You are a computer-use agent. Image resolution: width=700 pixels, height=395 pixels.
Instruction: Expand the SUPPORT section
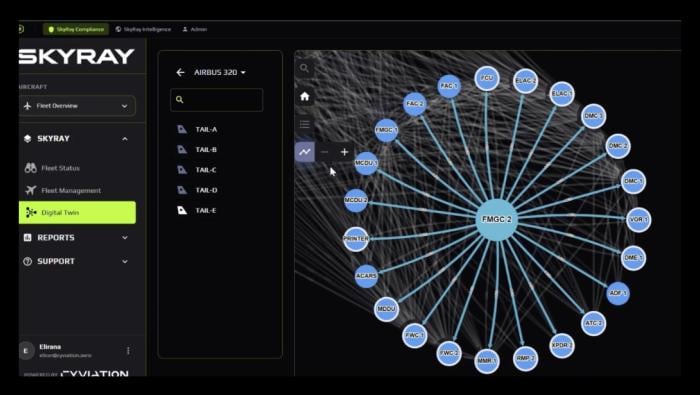(77, 262)
